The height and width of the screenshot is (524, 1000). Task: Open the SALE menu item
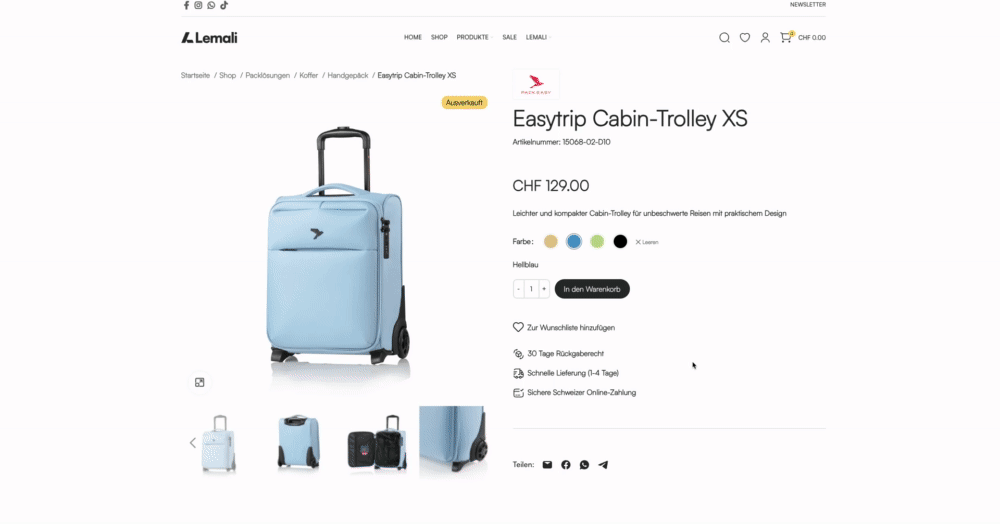(510, 38)
